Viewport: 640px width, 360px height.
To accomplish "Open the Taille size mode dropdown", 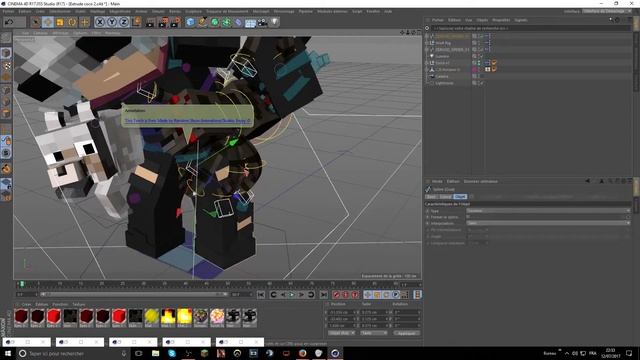I will pos(373,333).
